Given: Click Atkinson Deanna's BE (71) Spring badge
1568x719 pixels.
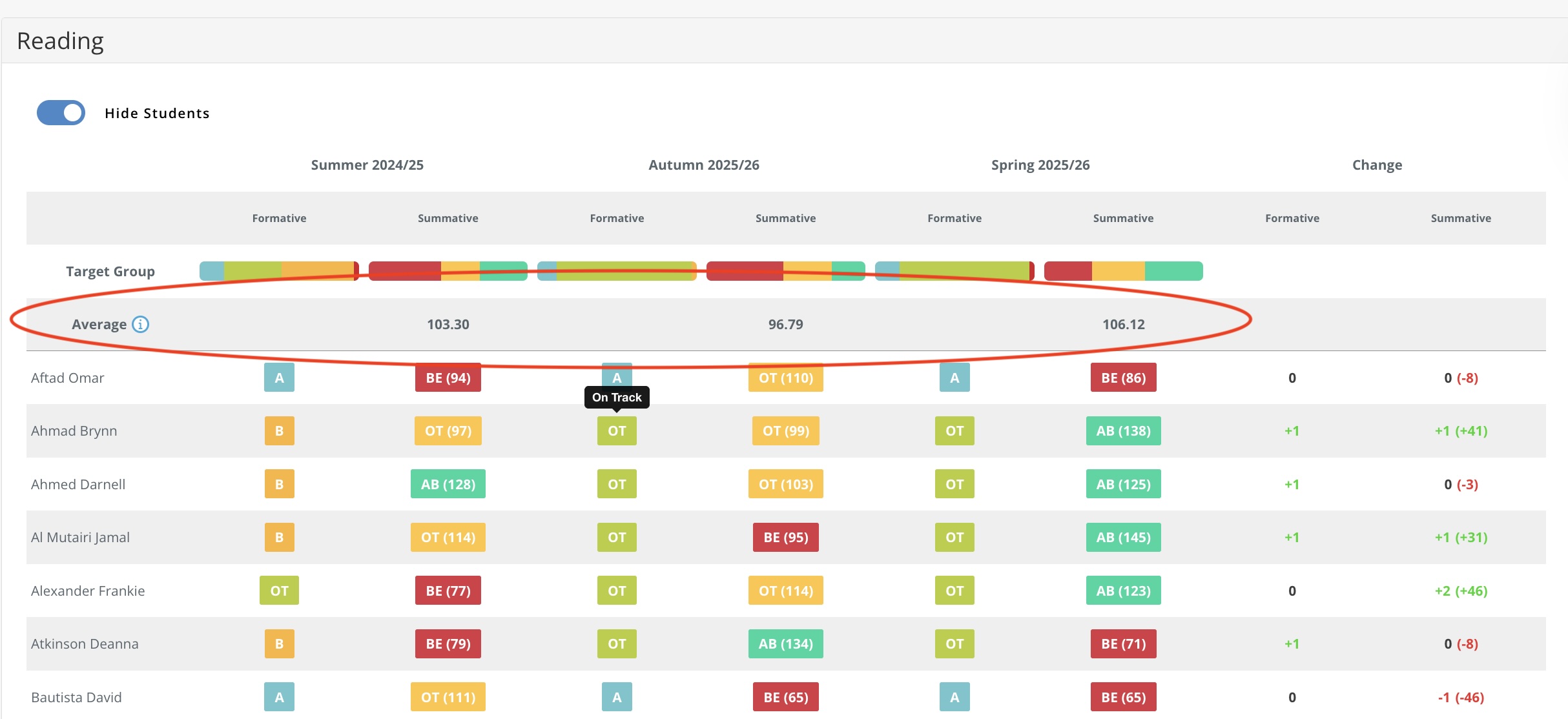Looking at the screenshot, I should pos(1123,643).
